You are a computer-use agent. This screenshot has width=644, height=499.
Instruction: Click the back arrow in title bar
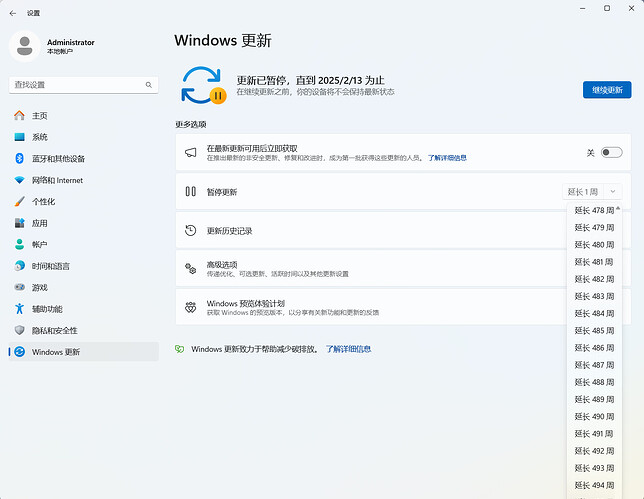[x=13, y=13]
